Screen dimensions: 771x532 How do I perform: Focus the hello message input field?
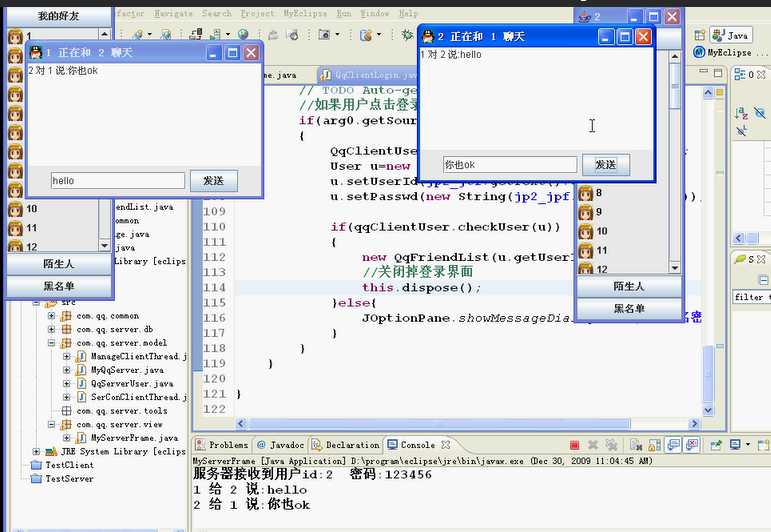pyautogui.click(x=118, y=180)
